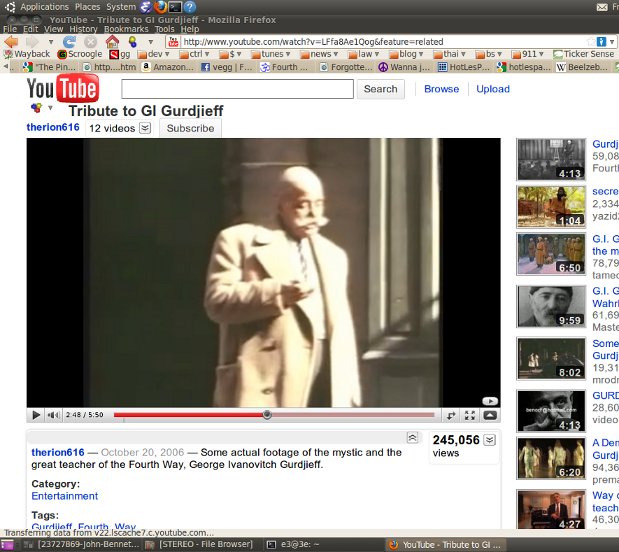Open the Entertainment category link
Screen dimensions: 619x552
pyautogui.click(x=64, y=496)
